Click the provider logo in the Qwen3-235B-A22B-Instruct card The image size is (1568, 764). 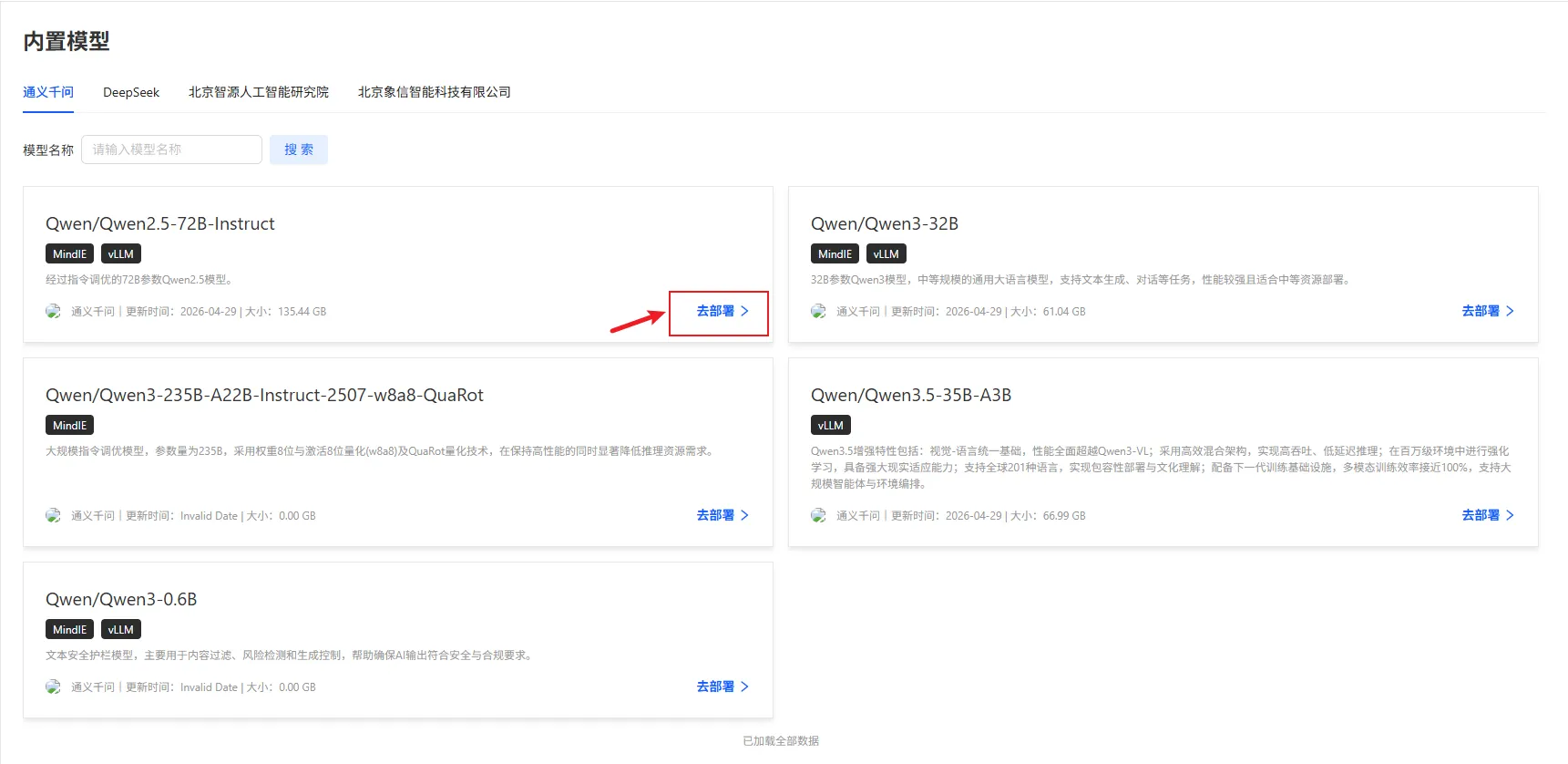click(x=54, y=515)
